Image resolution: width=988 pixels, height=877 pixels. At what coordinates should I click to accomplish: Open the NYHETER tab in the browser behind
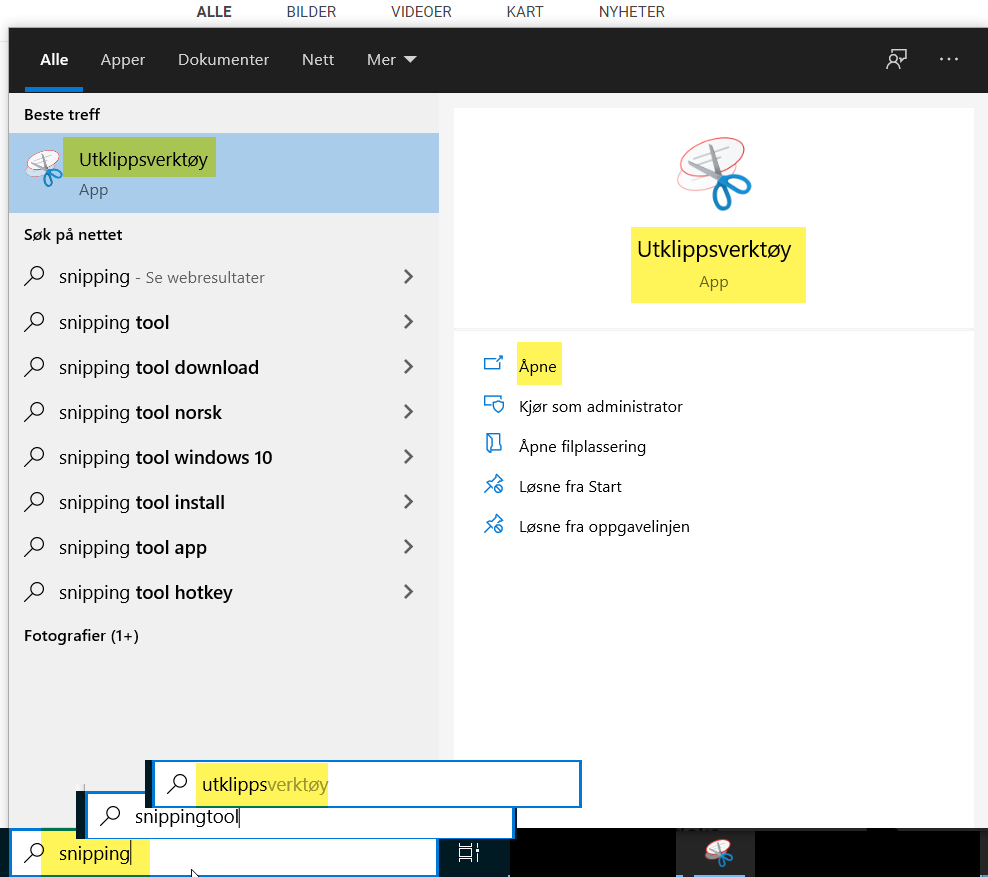(631, 11)
